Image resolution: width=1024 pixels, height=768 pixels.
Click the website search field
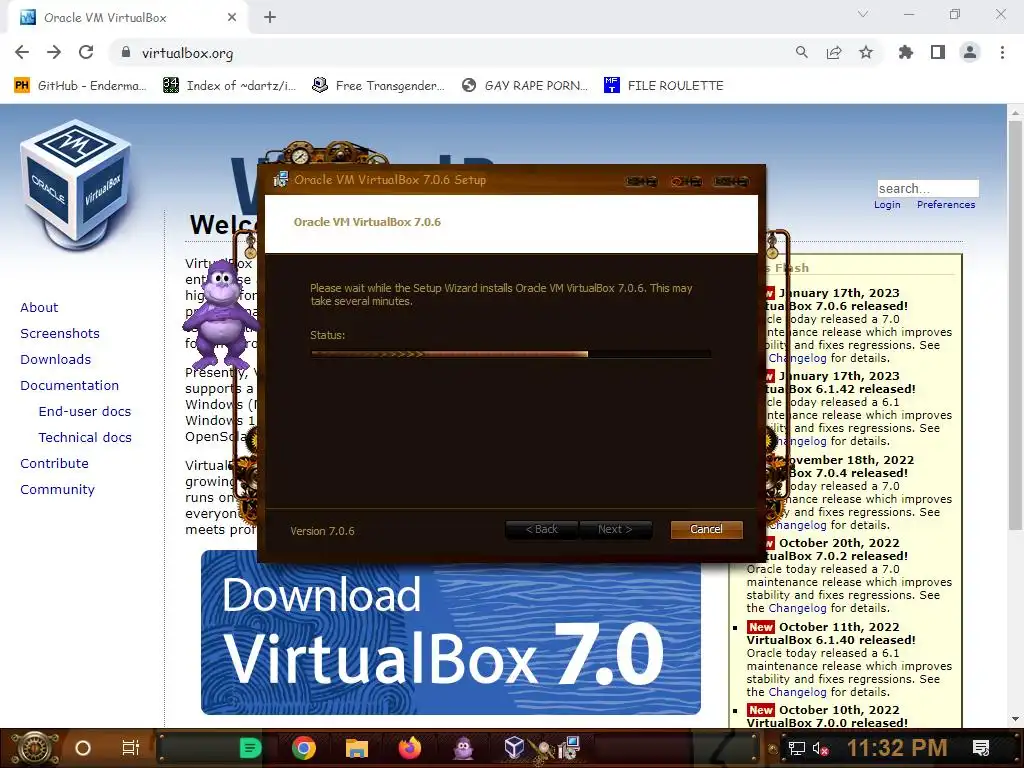point(927,189)
